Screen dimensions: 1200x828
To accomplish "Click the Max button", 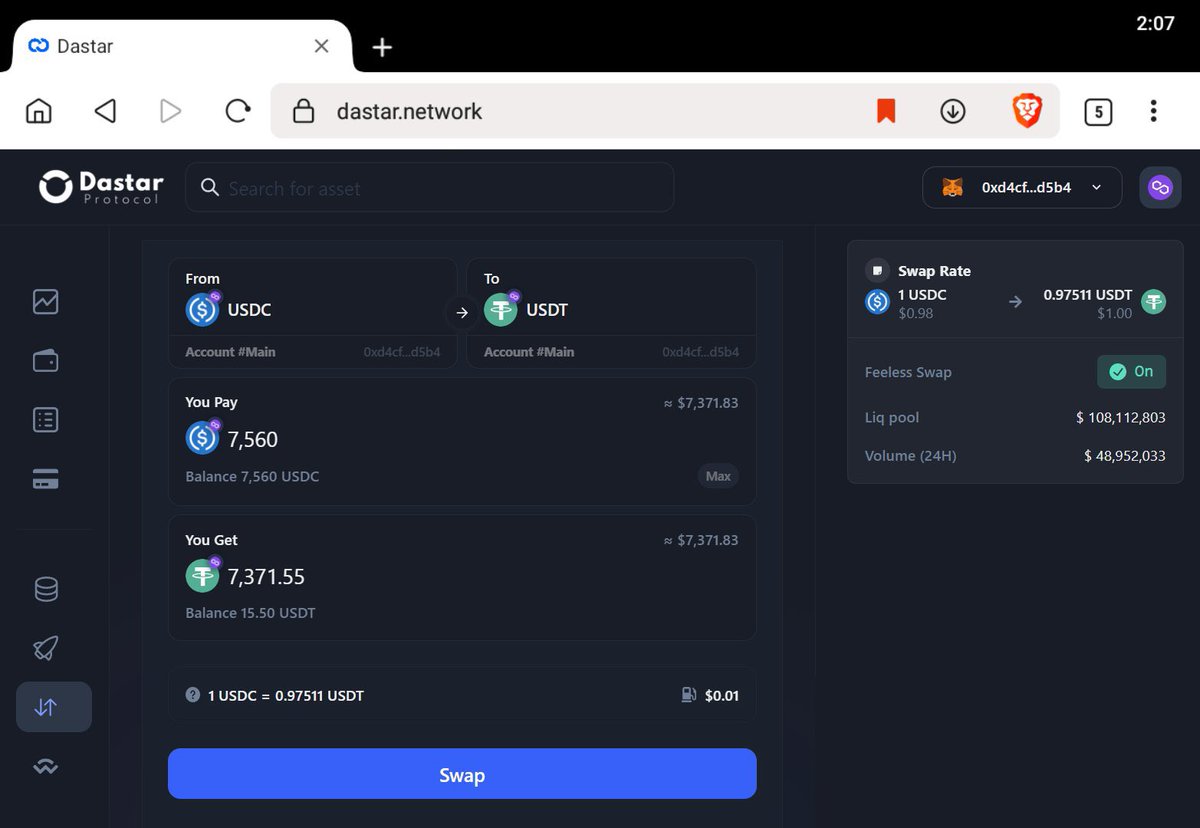I will coord(718,476).
